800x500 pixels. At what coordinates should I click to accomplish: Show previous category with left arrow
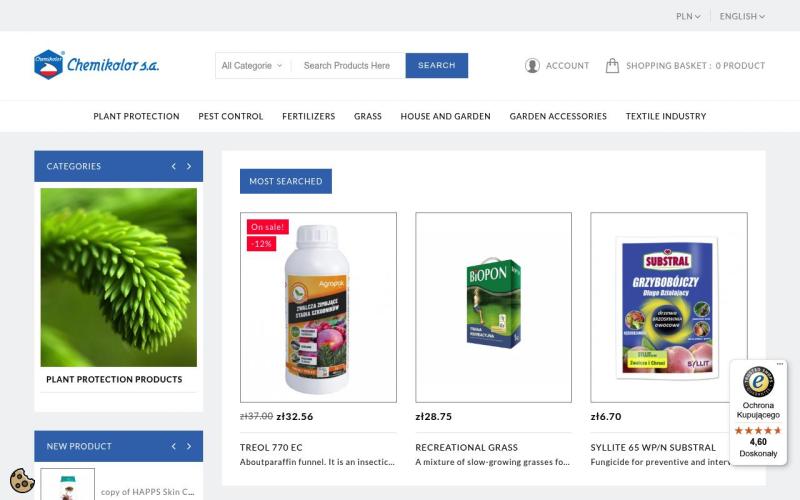click(173, 166)
